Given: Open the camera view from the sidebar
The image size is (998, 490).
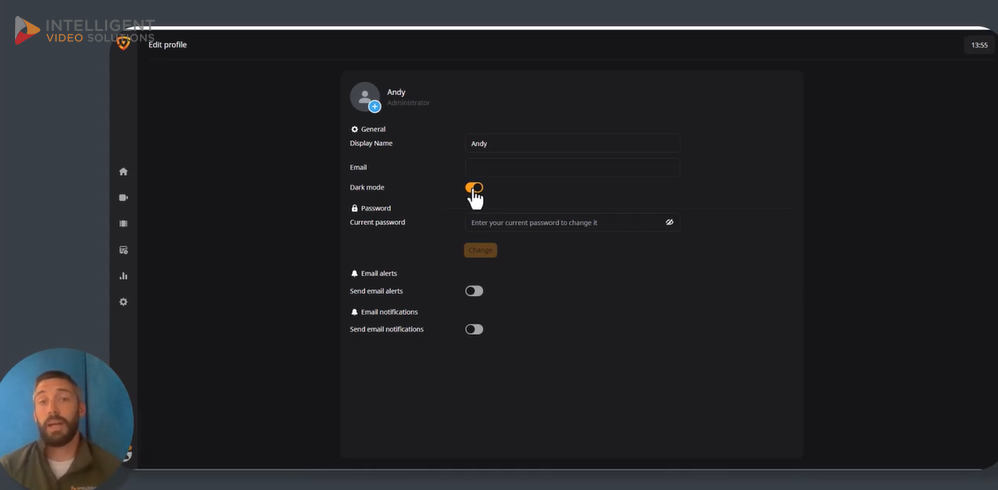Looking at the screenshot, I should 123,198.
